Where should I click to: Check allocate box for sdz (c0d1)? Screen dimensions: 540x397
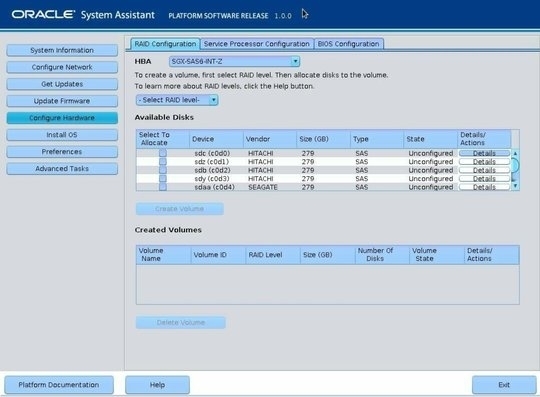click(x=163, y=161)
